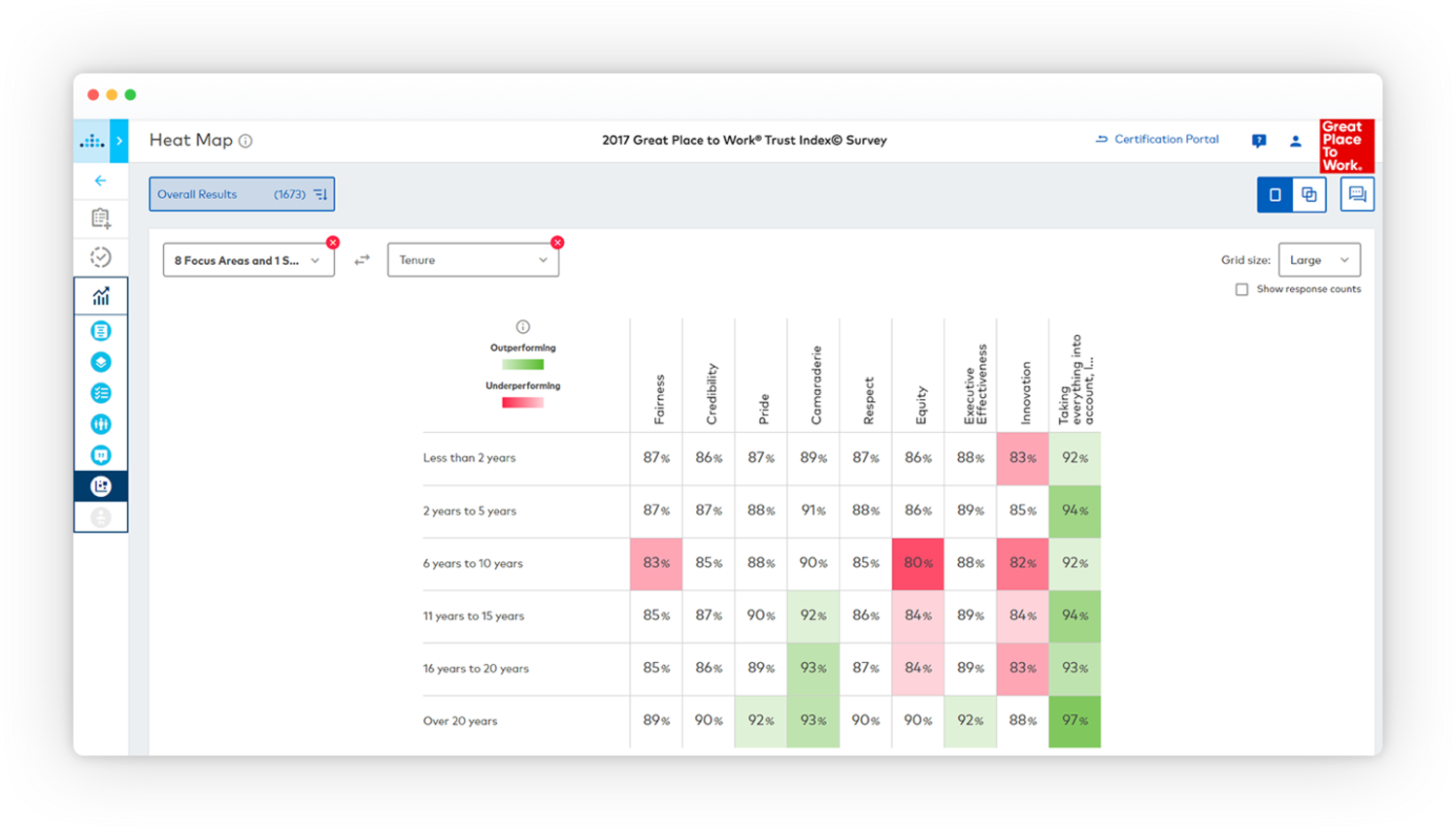Image resolution: width=1456 pixels, height=829 pixels.
Task: Select the bar chart analytics icon
Action: click(x=101, y=296)
